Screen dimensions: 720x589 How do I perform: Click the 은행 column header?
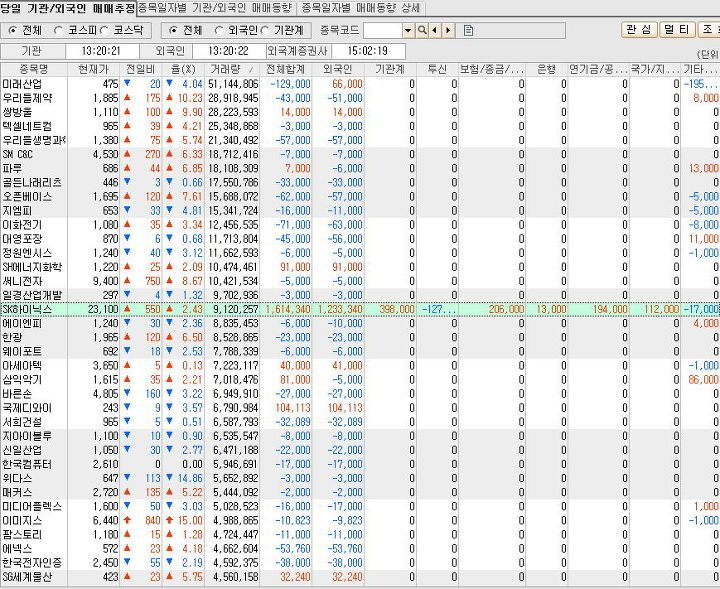(546, 69)
